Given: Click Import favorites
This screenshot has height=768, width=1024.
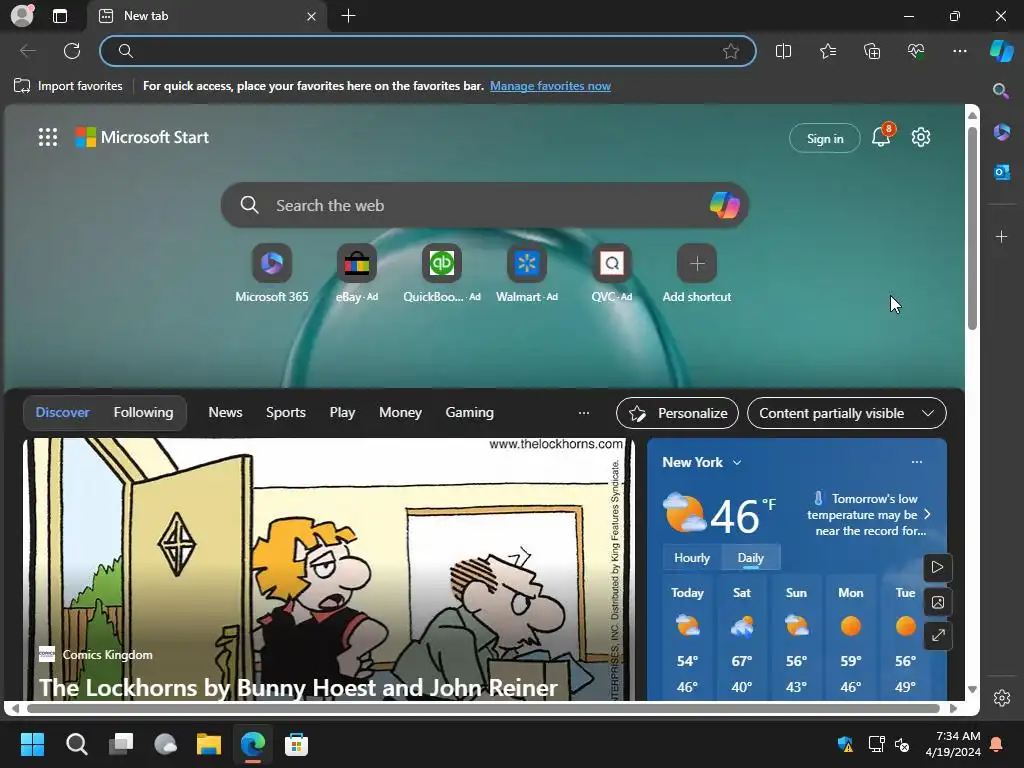Looking at the screenshot, I should coord(68,86).
